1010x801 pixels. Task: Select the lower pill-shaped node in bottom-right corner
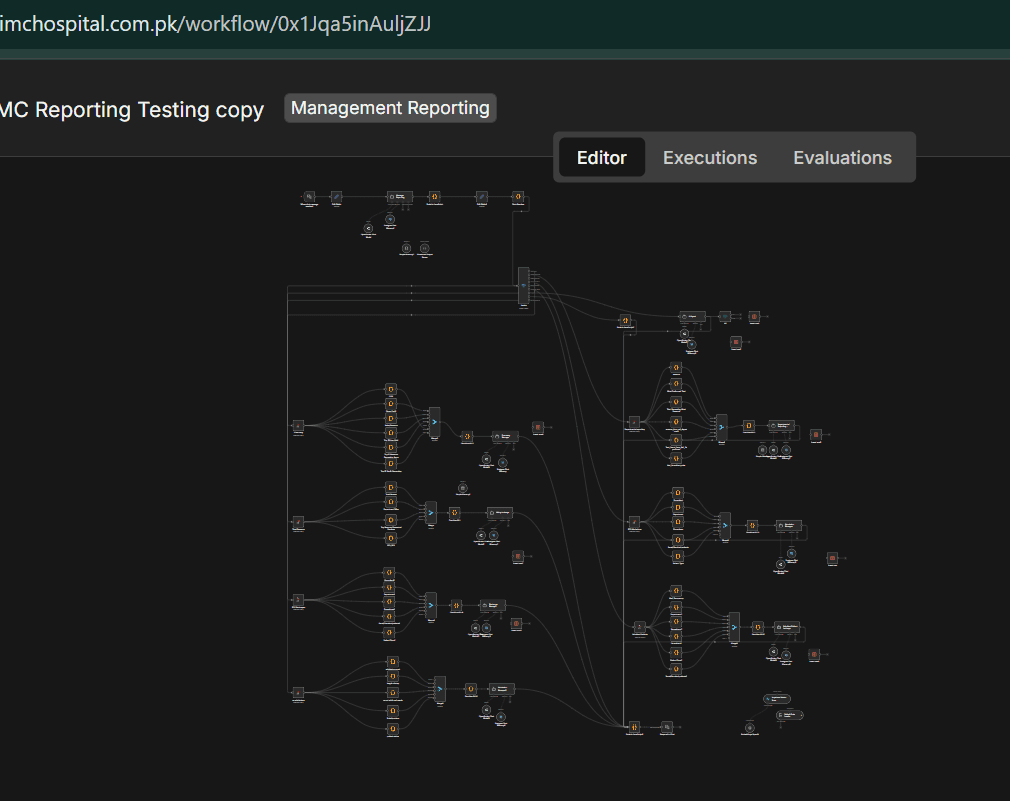coord(790,715)
